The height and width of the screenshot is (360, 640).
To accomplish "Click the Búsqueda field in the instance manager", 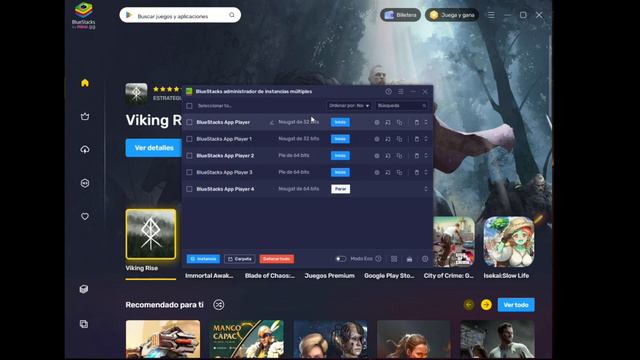I will click(x=402, y=106).
